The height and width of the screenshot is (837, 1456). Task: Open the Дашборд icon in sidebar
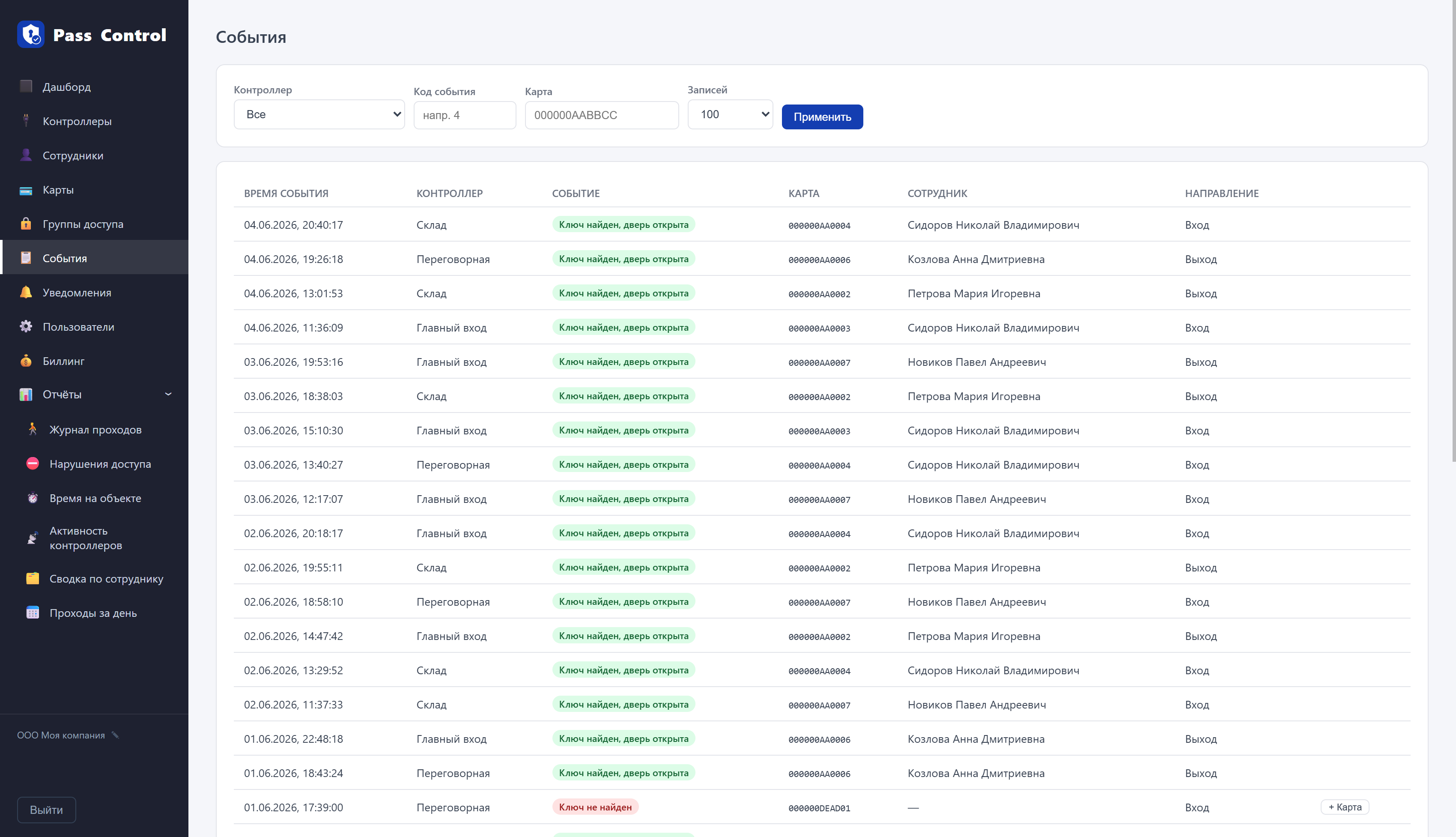pos(26,86)
